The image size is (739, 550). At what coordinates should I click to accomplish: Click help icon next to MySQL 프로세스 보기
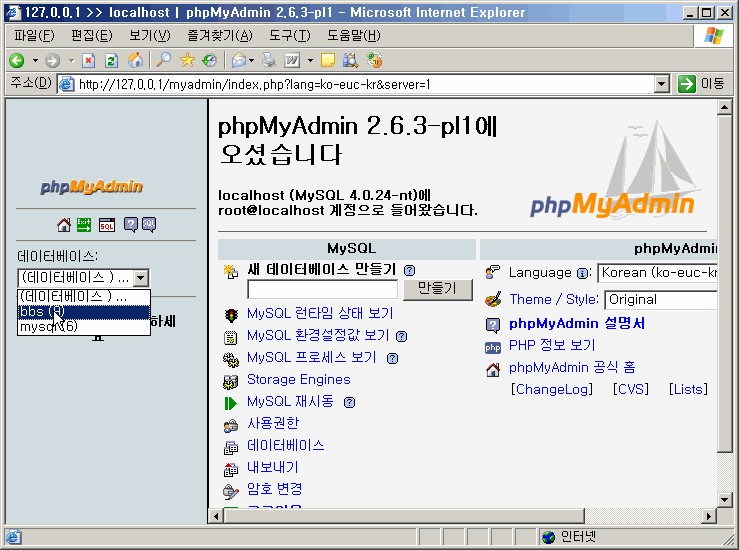(392, 359)
